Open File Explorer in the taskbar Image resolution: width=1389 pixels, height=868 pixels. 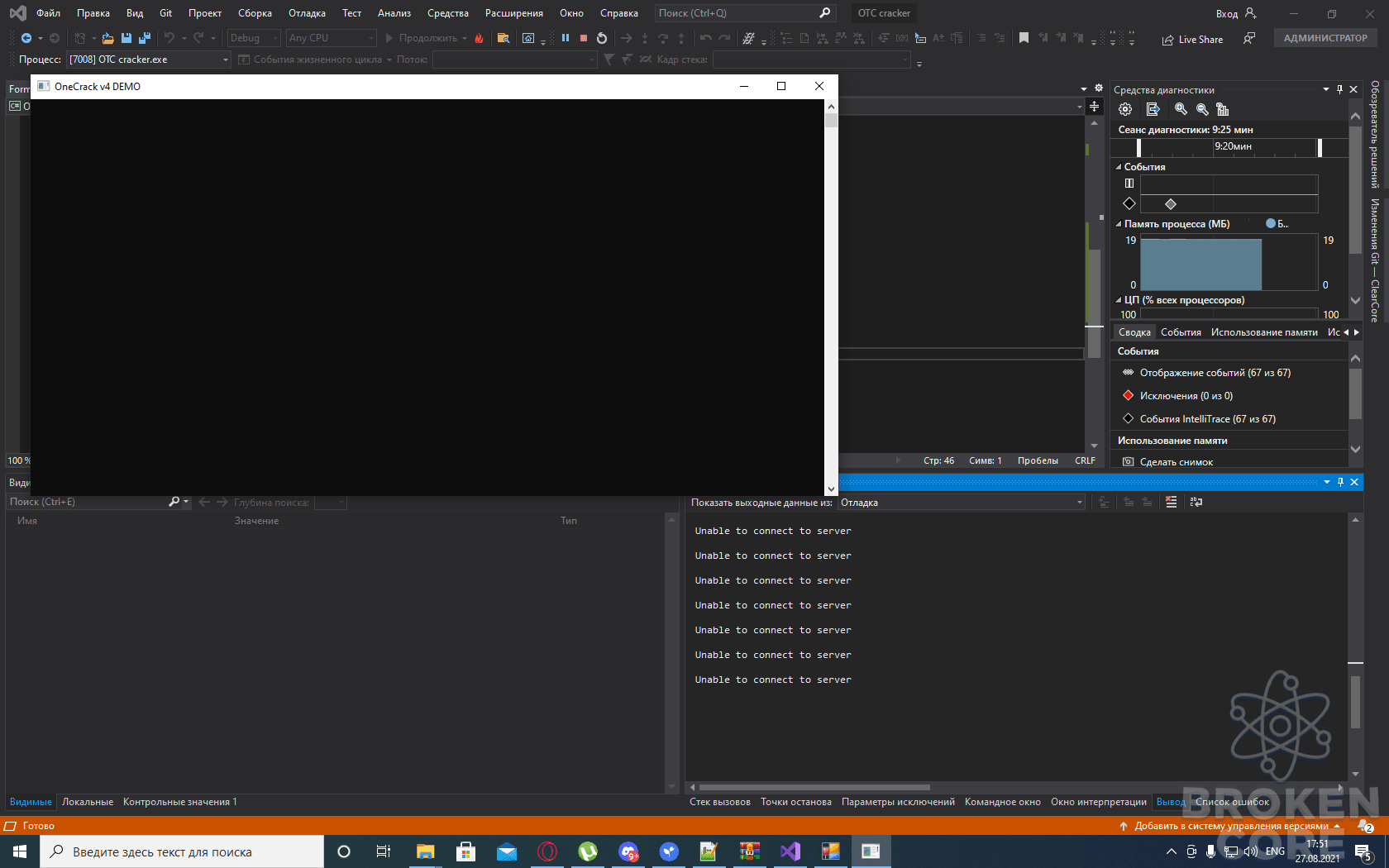coord(425,851)
